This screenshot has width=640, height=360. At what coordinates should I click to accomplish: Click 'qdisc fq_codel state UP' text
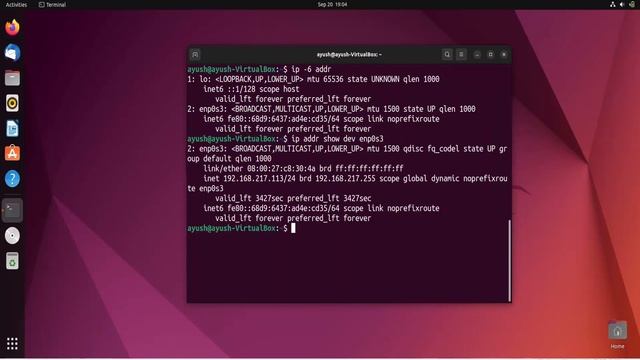[449, 149]
